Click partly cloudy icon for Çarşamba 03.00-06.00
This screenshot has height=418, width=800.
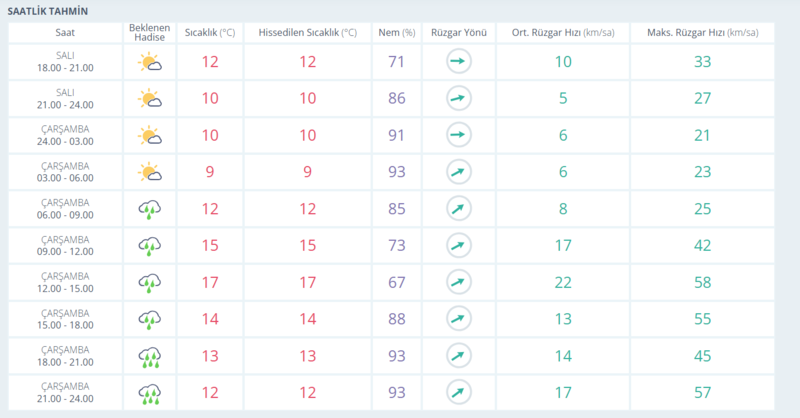(150, 172)
